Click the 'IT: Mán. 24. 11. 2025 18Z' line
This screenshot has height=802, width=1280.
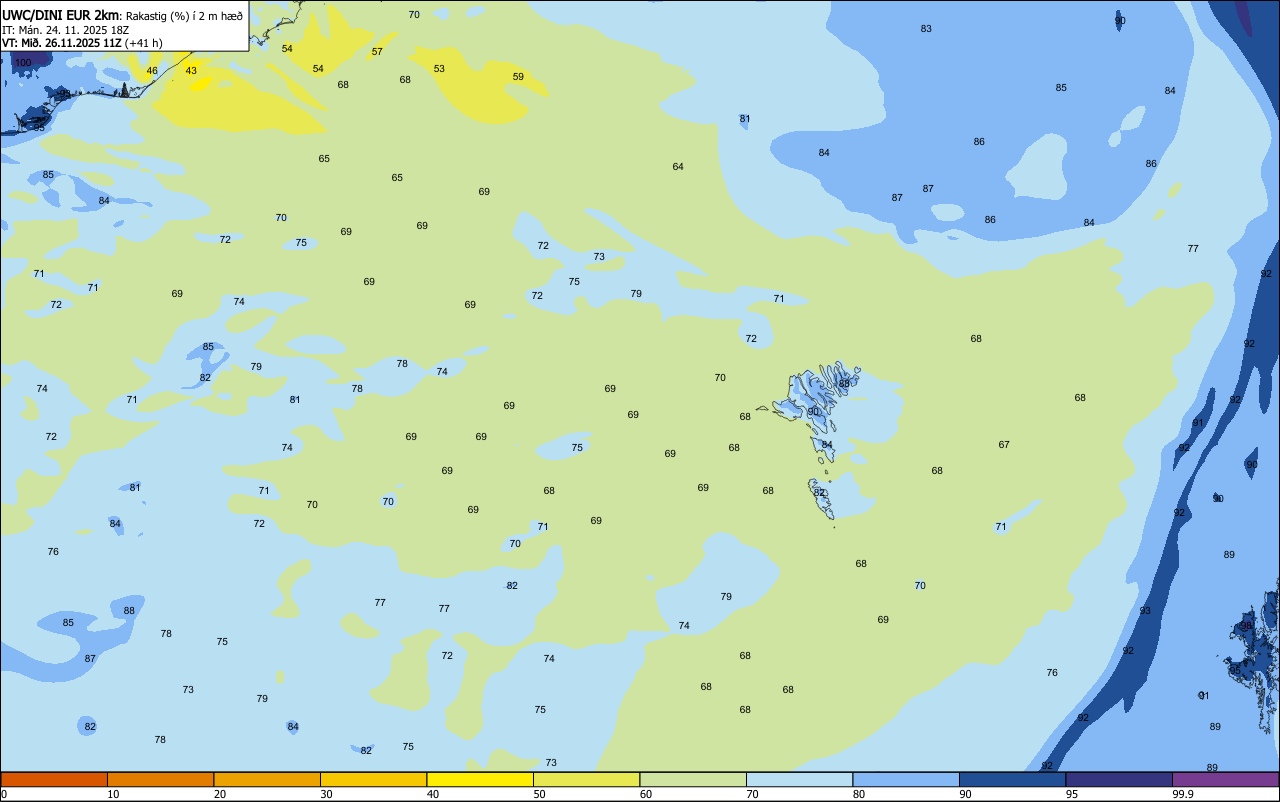click(x=66, y=29)
